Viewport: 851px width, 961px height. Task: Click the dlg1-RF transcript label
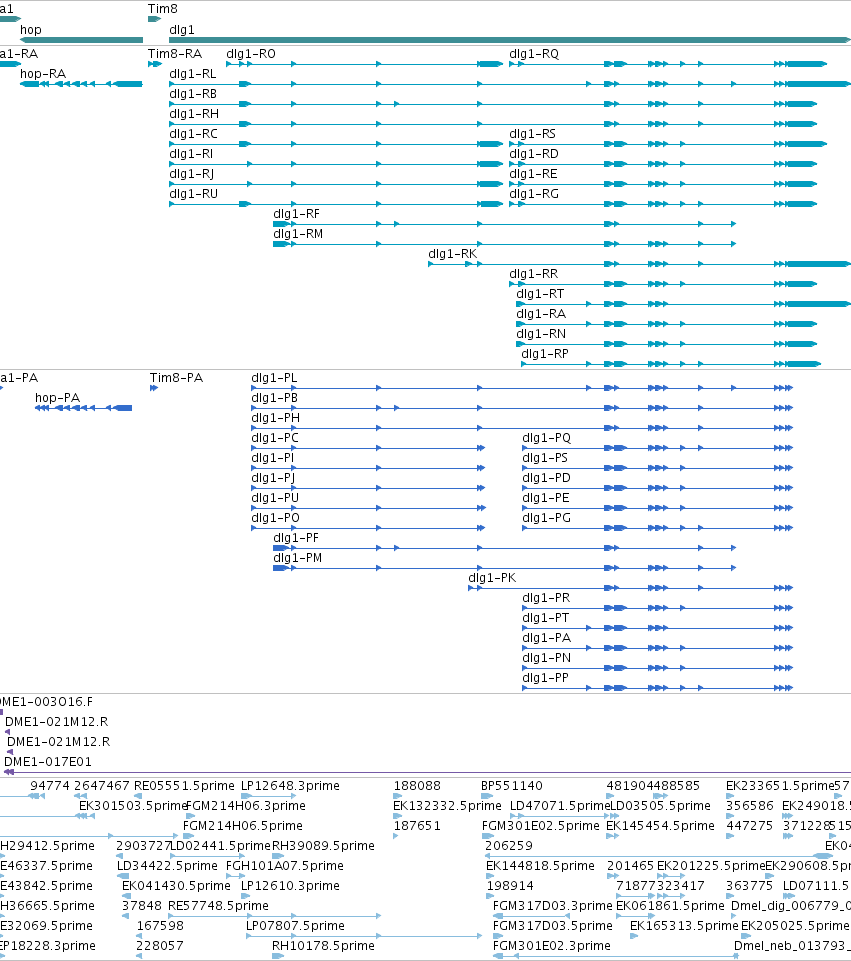coord(296,214)
